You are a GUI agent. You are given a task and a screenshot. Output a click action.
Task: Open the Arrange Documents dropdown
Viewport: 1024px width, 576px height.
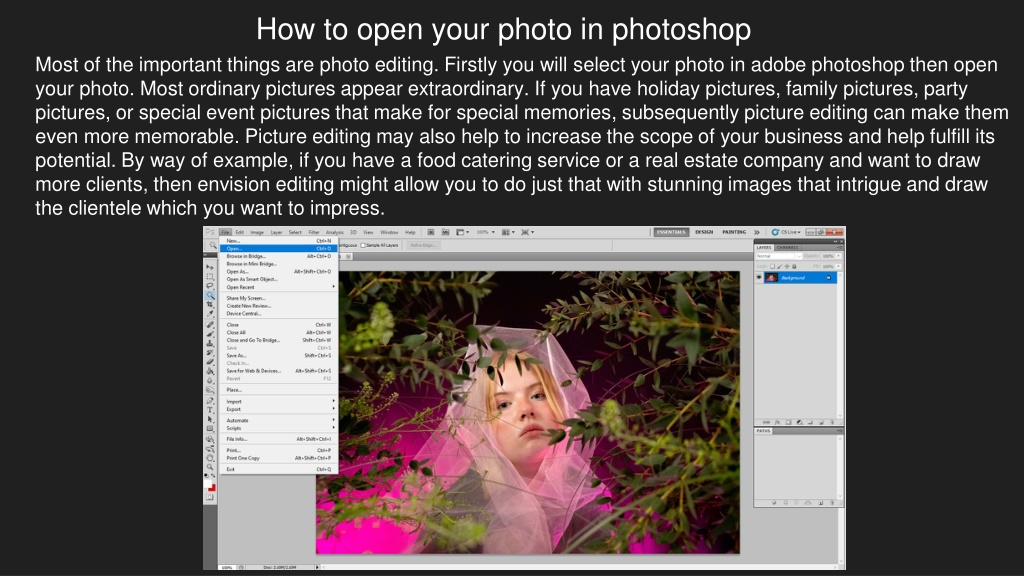508,232
